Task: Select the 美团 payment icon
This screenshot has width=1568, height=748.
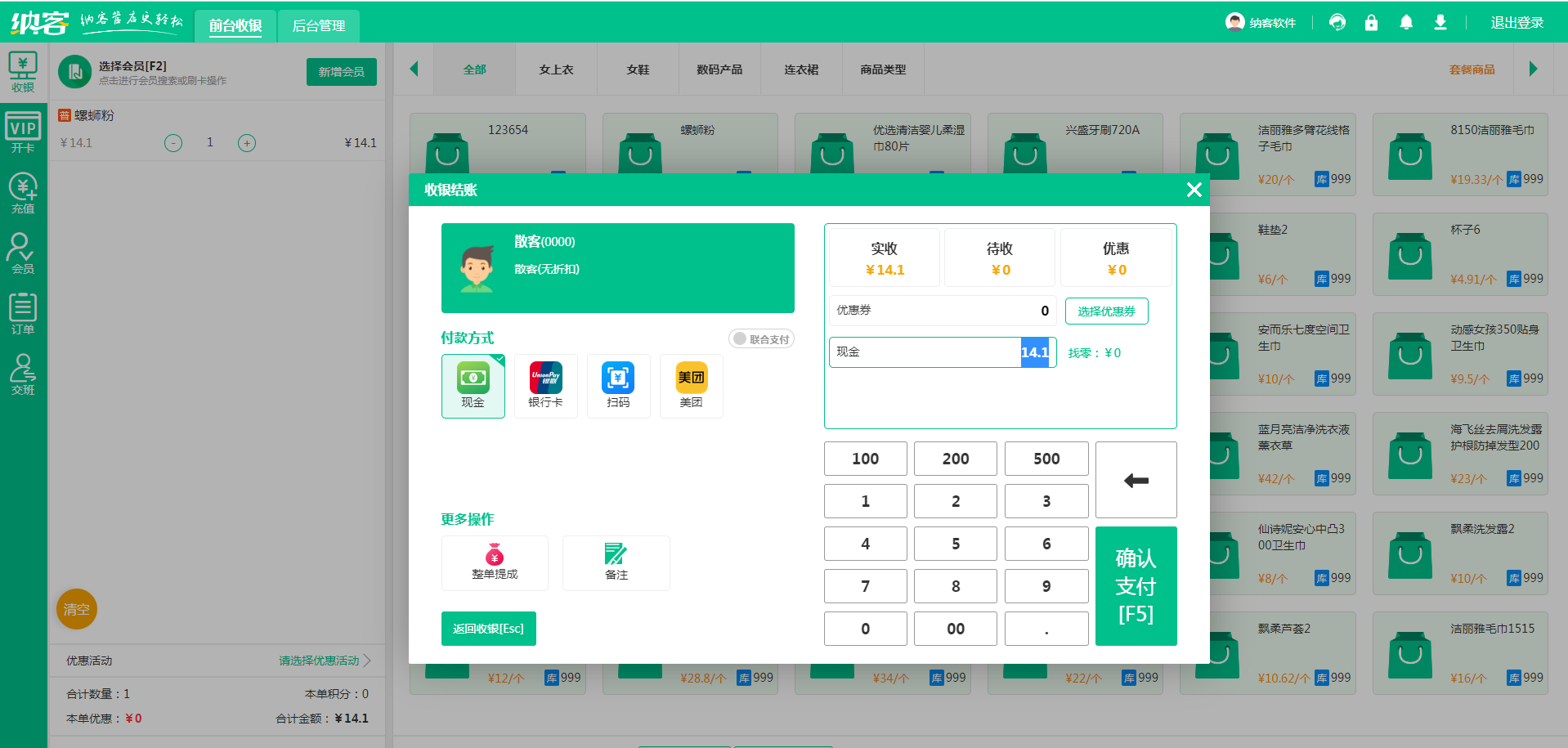Action: pos(691,386)
